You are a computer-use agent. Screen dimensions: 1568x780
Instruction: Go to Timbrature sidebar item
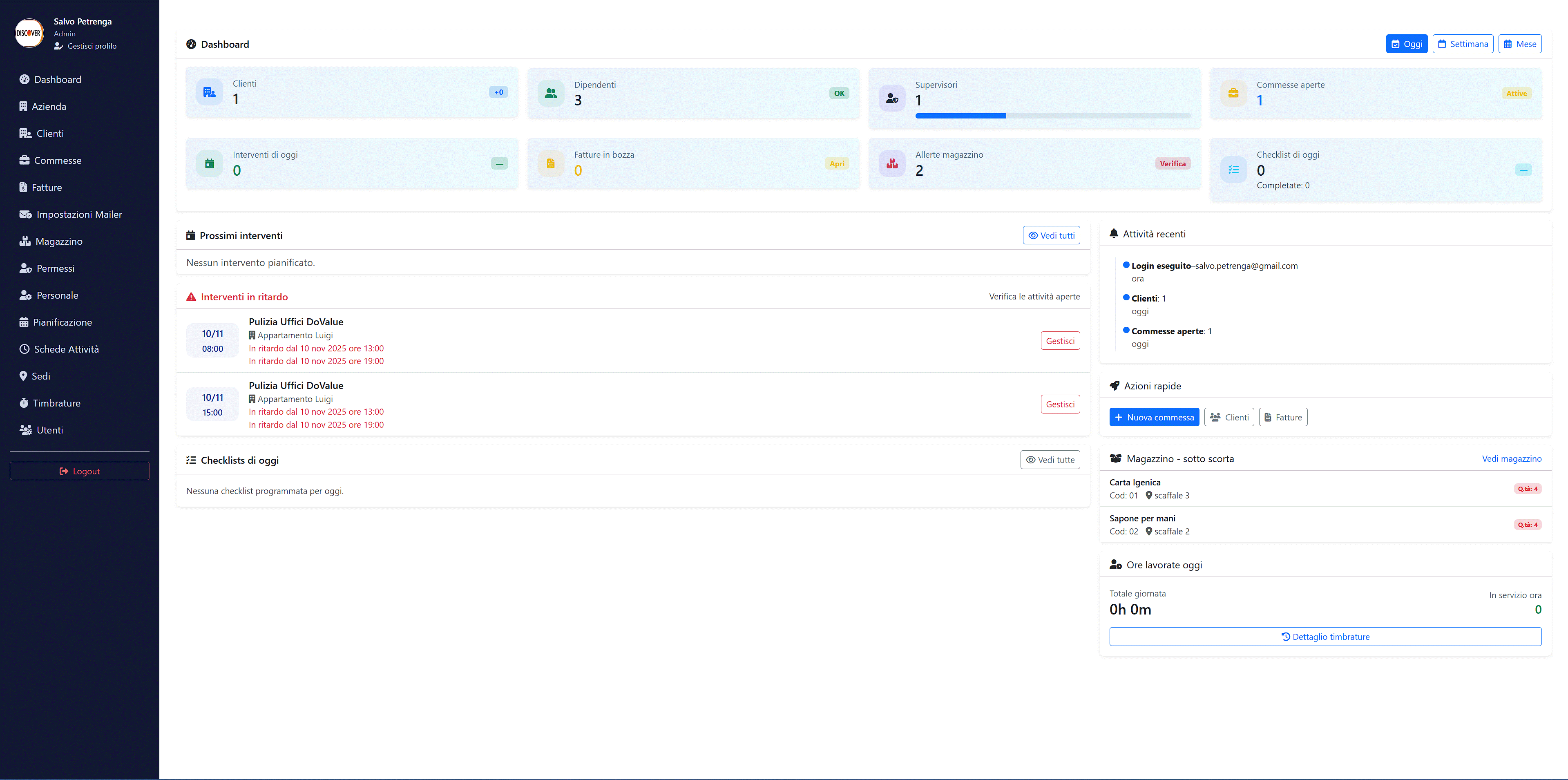(56, 403)
